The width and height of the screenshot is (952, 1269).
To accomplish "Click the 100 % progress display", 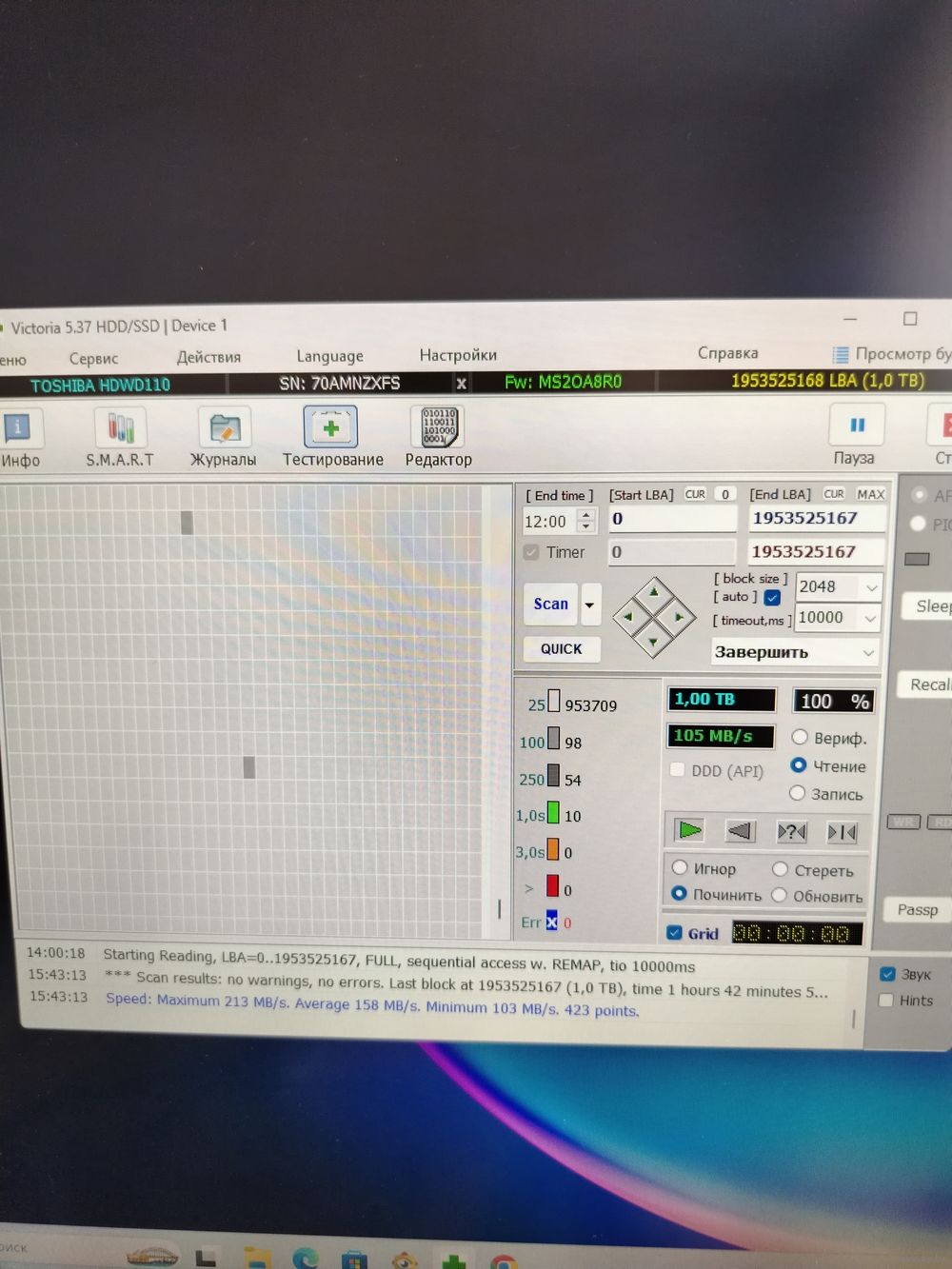I will (x=833, y=702).
